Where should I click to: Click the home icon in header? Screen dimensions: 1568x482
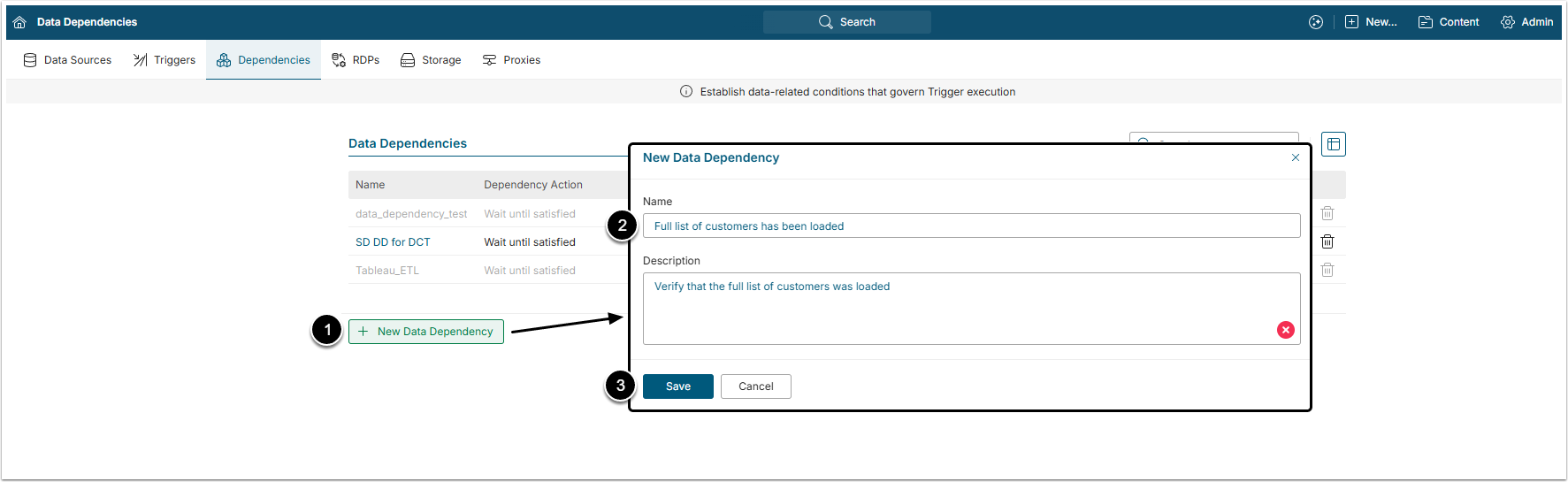19,22
